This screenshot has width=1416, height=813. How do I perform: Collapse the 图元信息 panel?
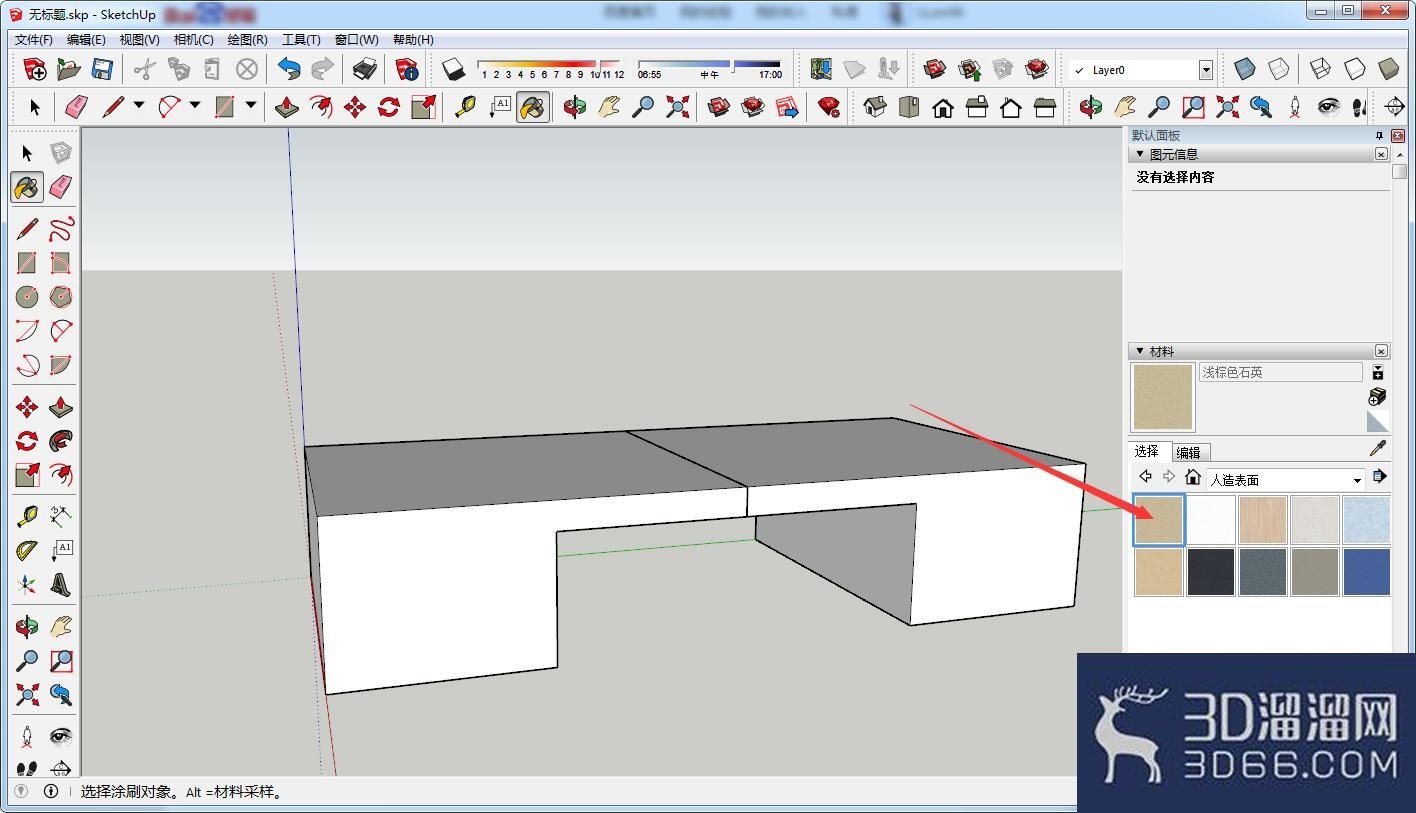1139,154
